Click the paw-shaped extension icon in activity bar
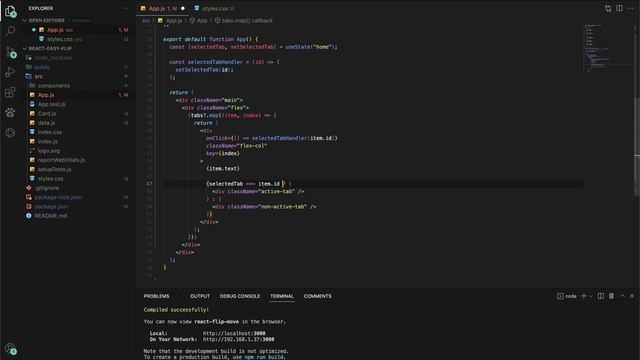Viewport: 640px width, 360px height. coord(10,113)
